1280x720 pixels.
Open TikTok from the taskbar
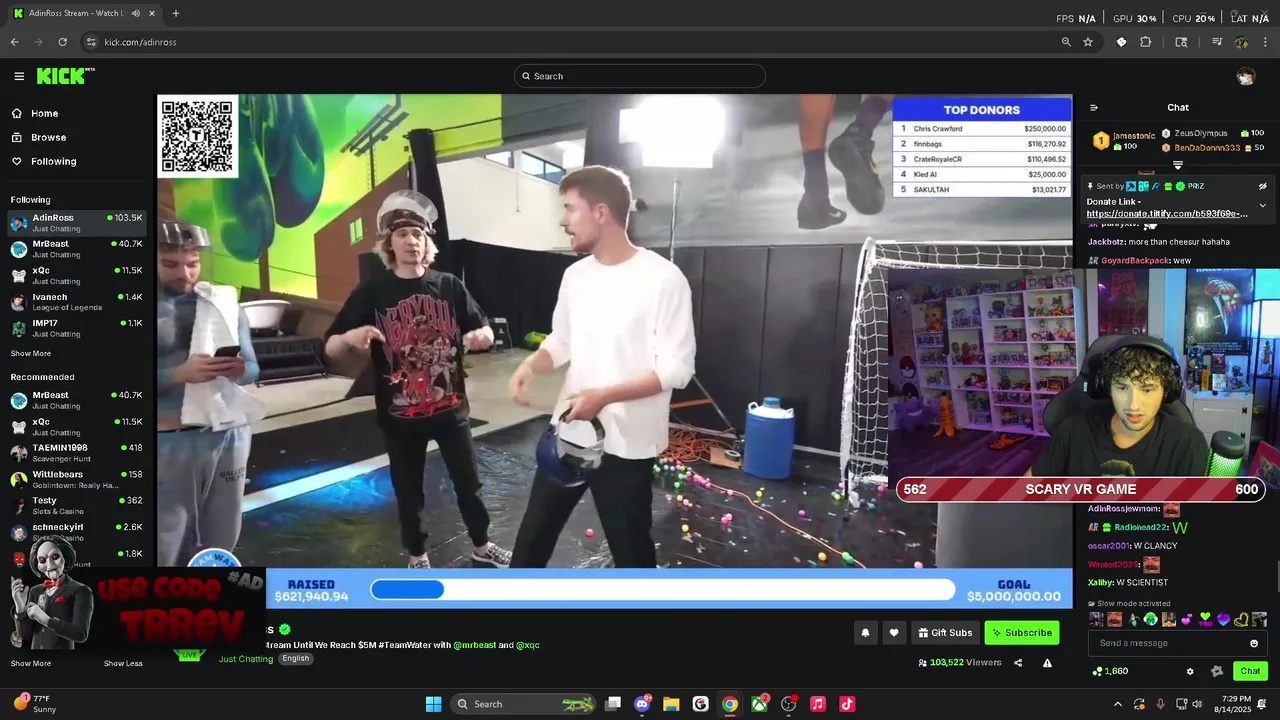(847, 704)
